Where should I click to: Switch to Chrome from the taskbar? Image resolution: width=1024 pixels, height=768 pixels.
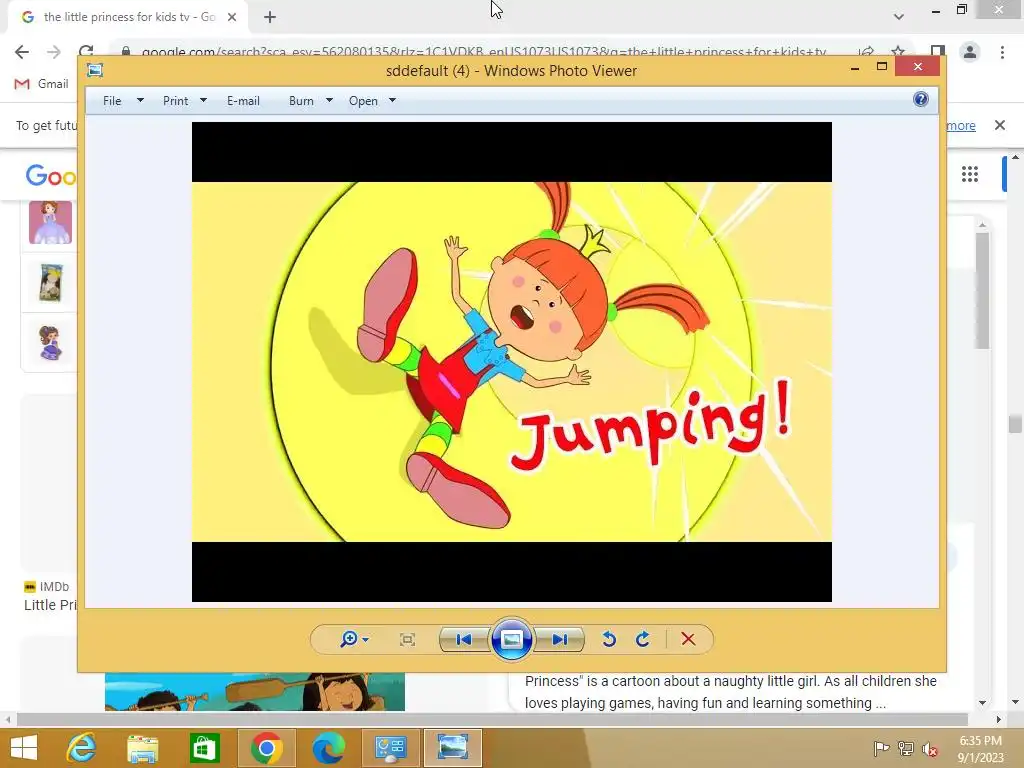(x=266, y=748)
